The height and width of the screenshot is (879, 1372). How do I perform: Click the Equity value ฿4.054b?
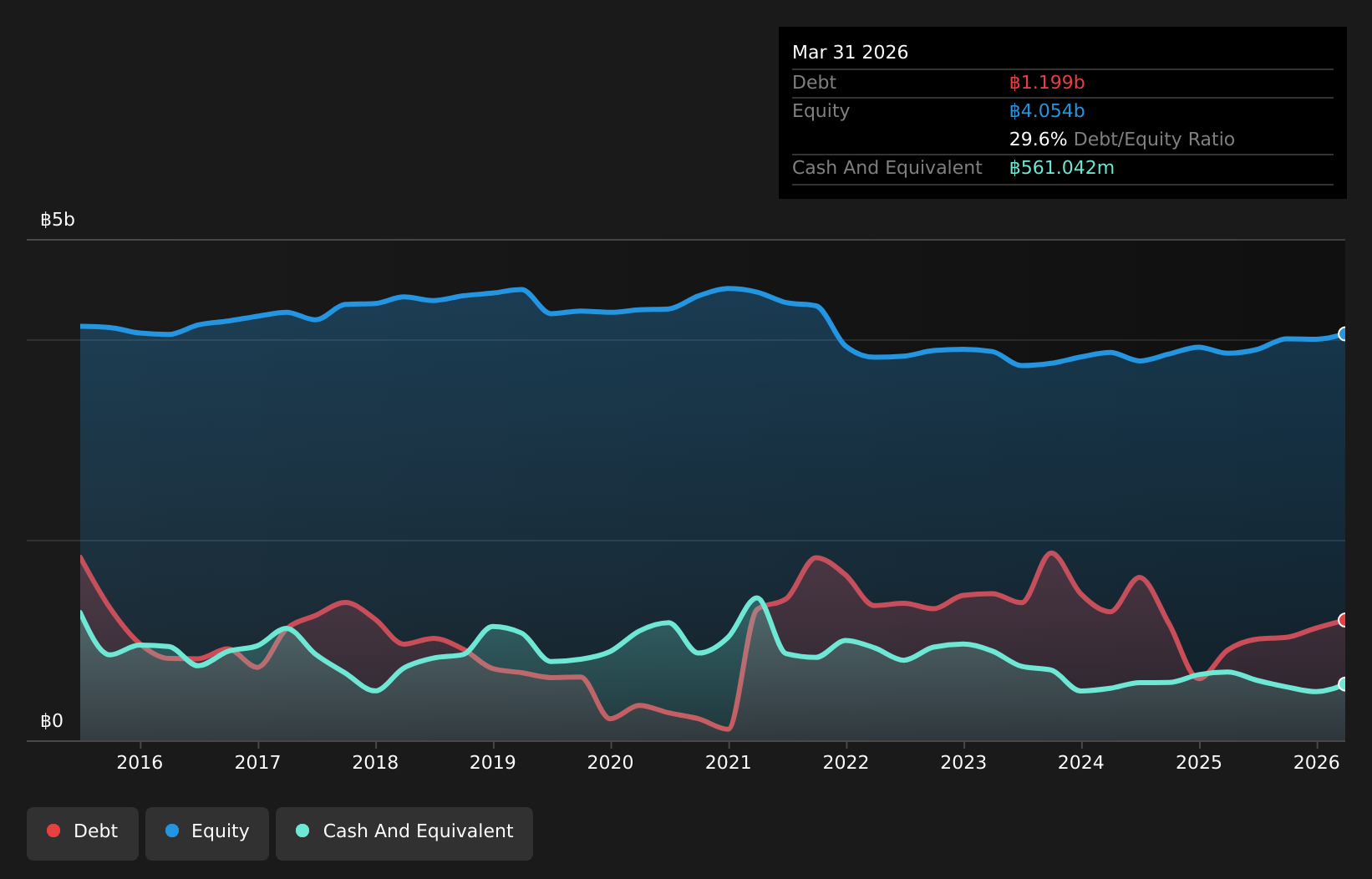coord(1047,111)
